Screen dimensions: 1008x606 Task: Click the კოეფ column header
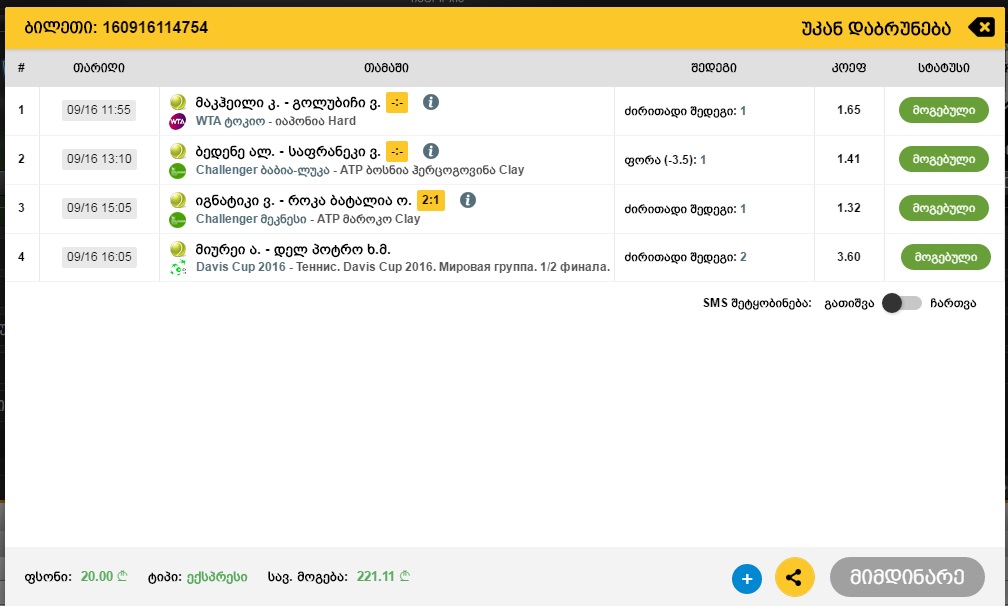pos(849,67)
